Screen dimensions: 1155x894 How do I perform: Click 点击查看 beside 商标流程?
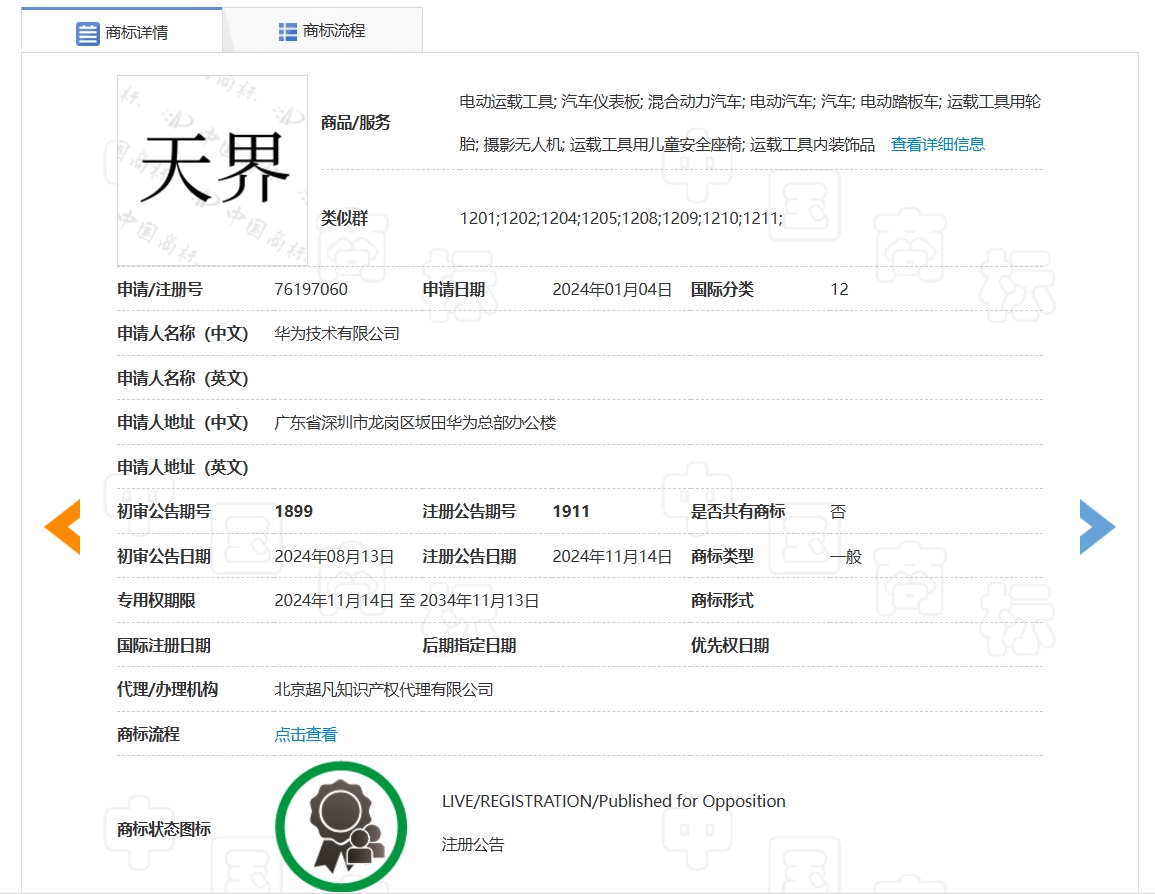304,734
